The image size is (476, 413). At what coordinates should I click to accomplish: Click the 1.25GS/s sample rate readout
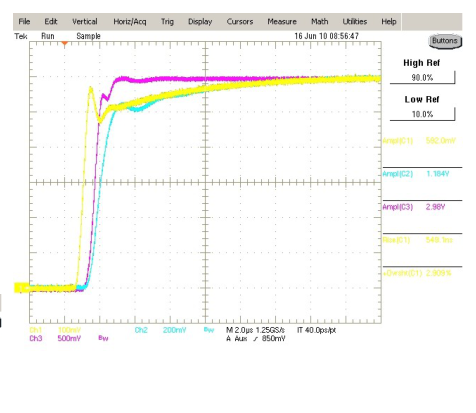point(270,330)
